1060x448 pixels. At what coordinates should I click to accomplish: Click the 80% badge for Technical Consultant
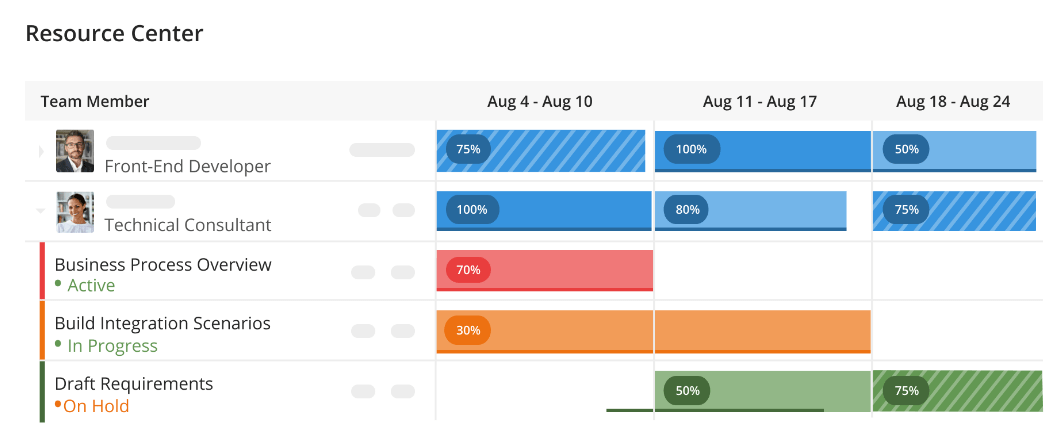pyautogui.click(x=687, y=210)
